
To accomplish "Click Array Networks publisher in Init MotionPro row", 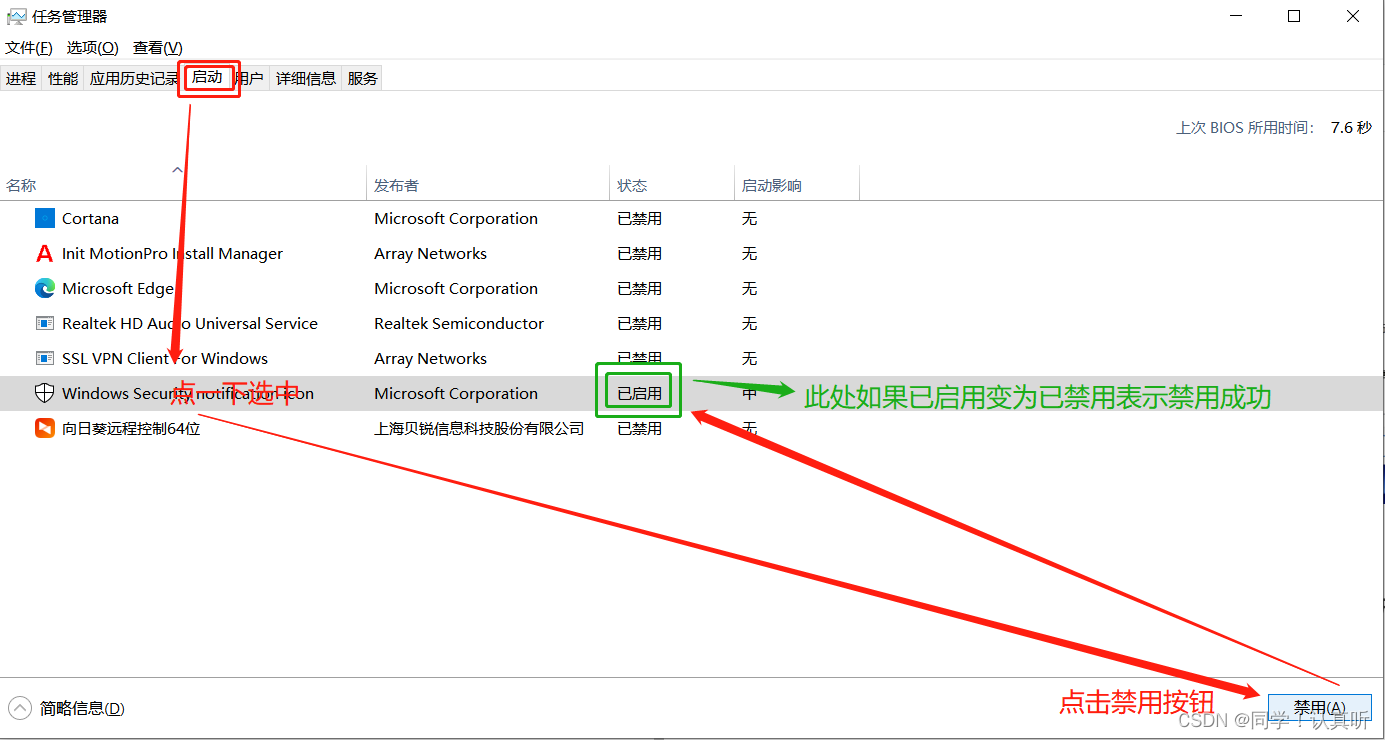I will (430, 253).
